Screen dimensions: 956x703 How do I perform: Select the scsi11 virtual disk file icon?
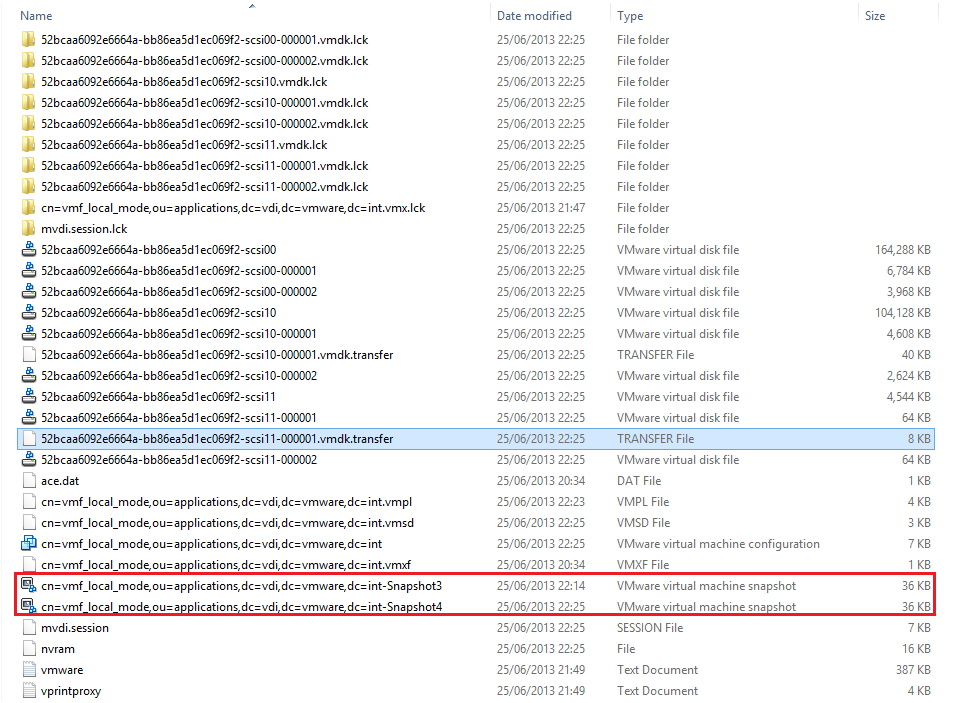pyautogui.click(x=29, y=397)
